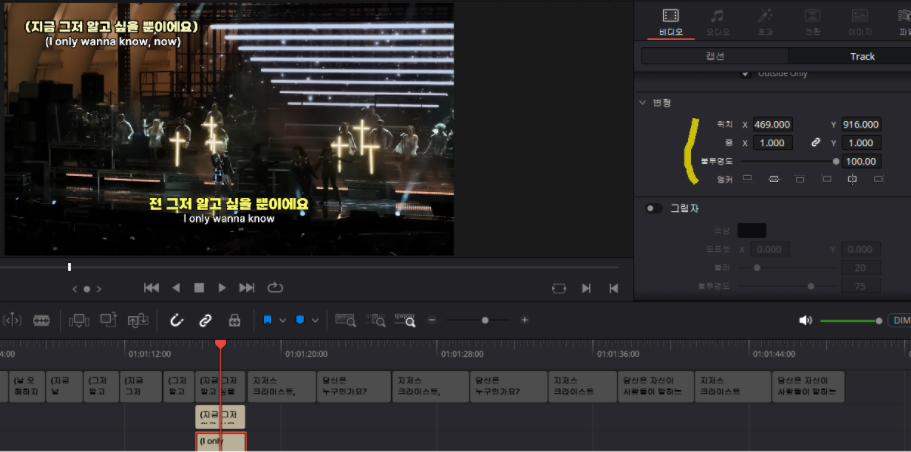This screenshot has height=452, width=911.
Task: Click the Full Extent Zoom icon
Action: pyautogui.click(x=345, y=320)
